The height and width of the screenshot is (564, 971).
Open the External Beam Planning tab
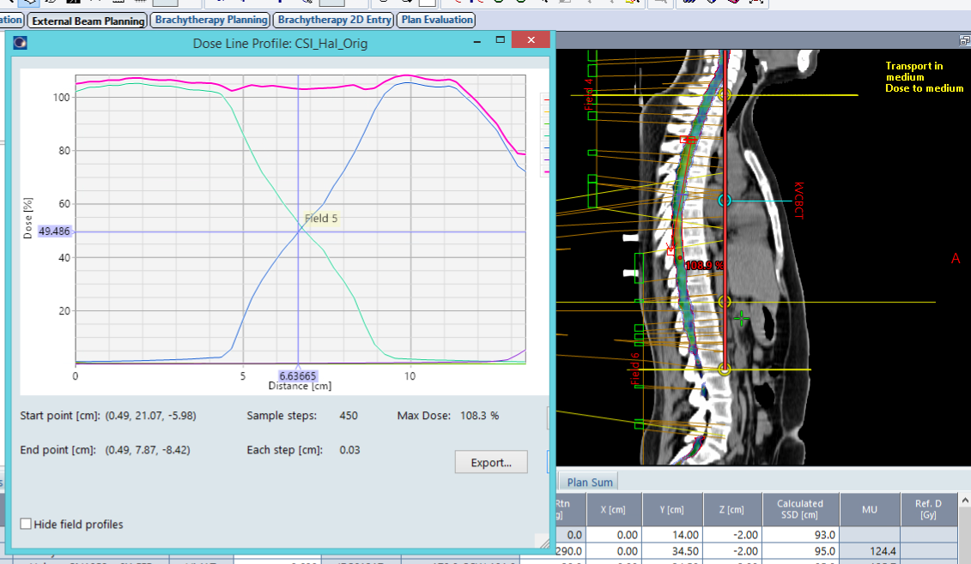coord(88,20)
